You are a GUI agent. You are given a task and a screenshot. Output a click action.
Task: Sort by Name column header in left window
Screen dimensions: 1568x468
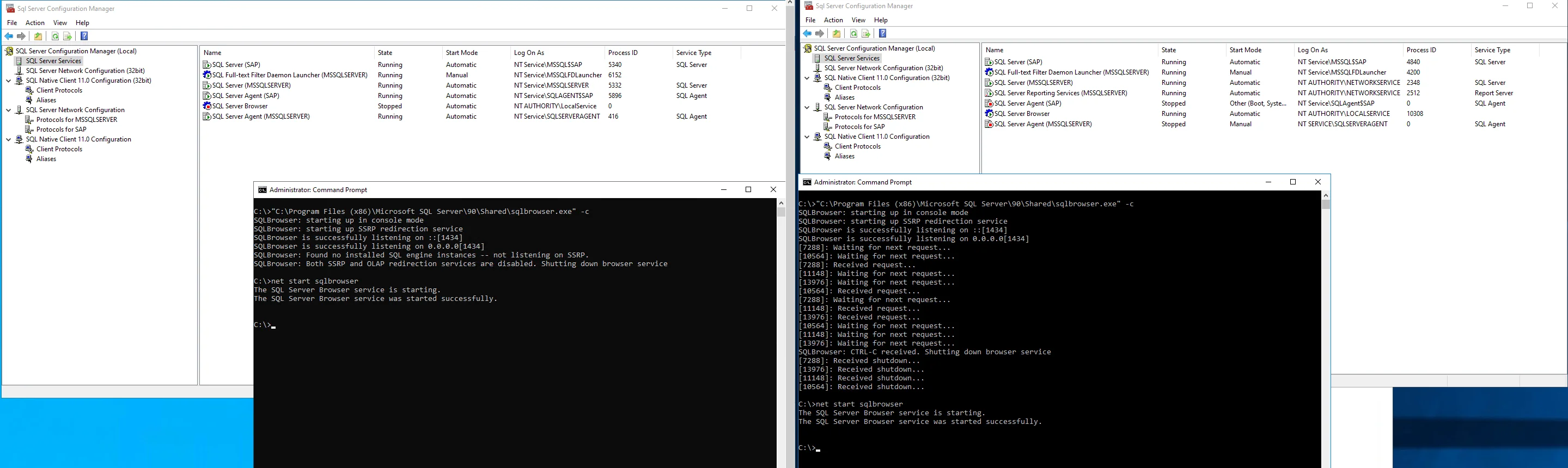[286, 53]
